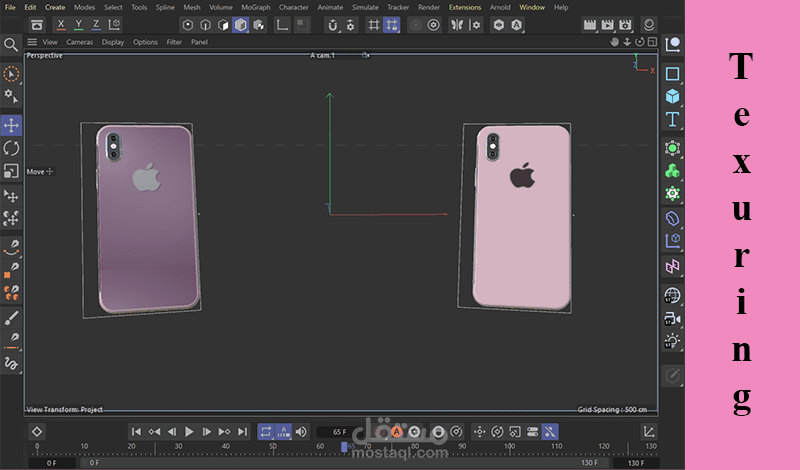This screenshot has width=800, height=470.
Task: Toggle the Y axis lock
Action: point(79,24)
